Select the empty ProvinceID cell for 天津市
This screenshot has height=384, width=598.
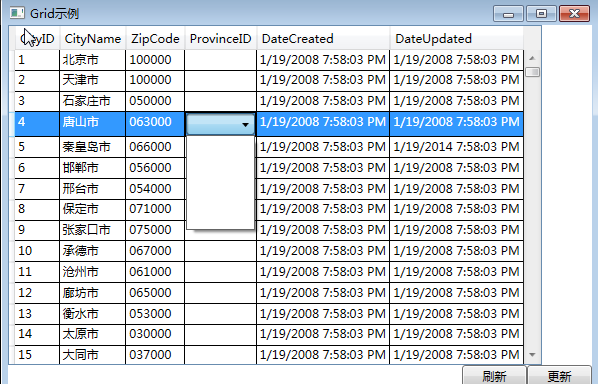(x=221, y=80)
